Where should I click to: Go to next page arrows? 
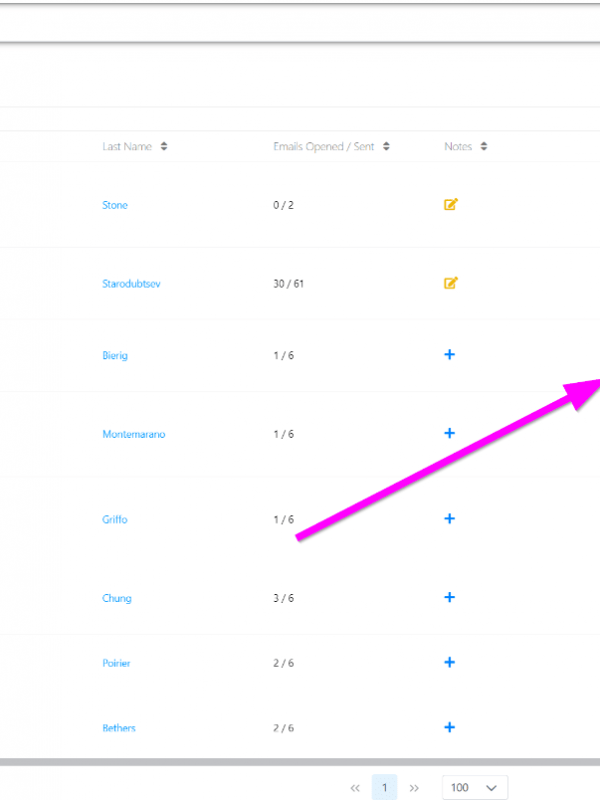click(415, 788)
